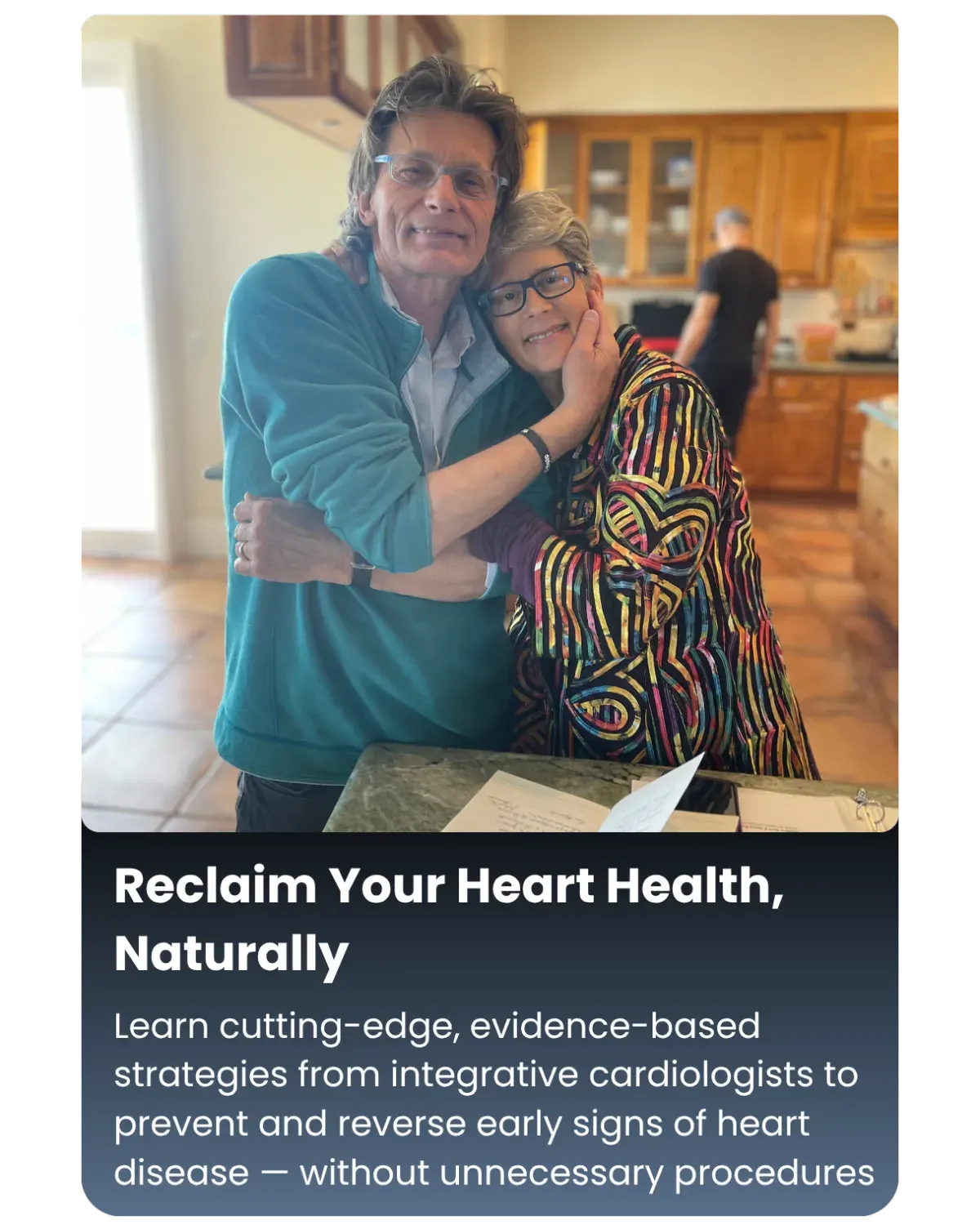
Task: Select the word "Naturally" in the title
Action: point(232,954)
